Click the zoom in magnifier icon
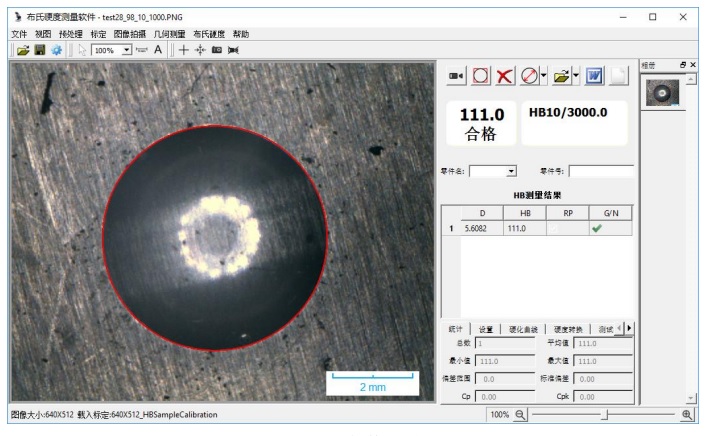This screenshot has width=706, height=436. coord(687,414)
